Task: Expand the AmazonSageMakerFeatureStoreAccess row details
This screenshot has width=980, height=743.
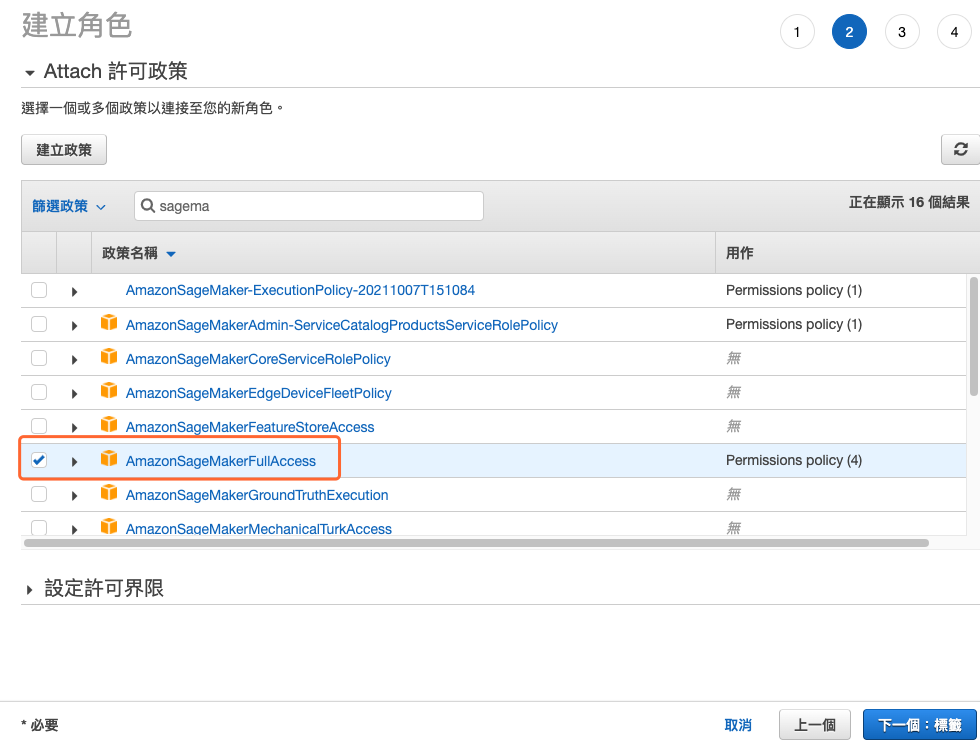Action: point(74,427)
